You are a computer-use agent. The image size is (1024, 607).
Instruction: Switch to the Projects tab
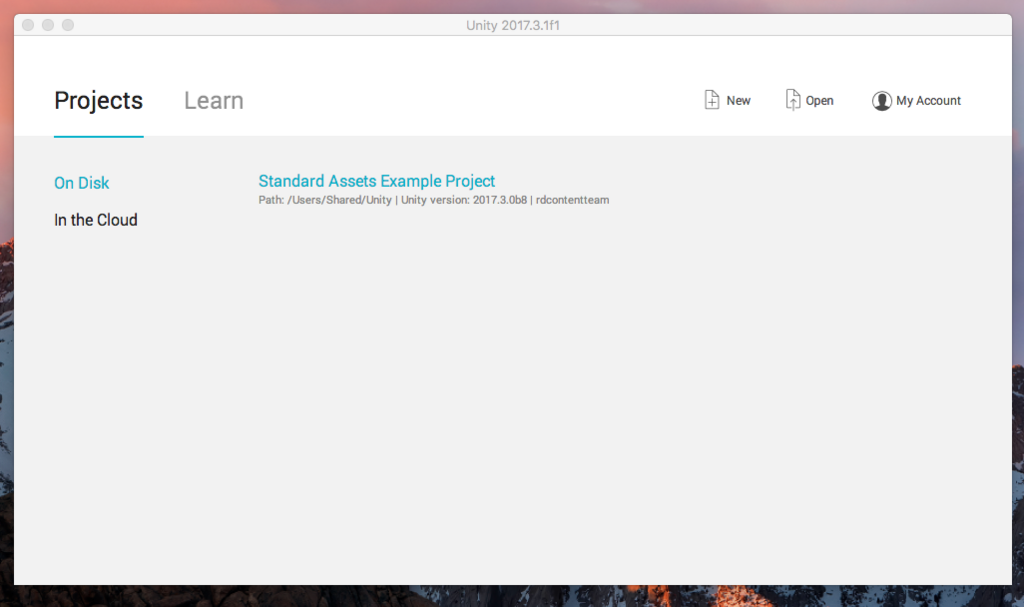99,101
